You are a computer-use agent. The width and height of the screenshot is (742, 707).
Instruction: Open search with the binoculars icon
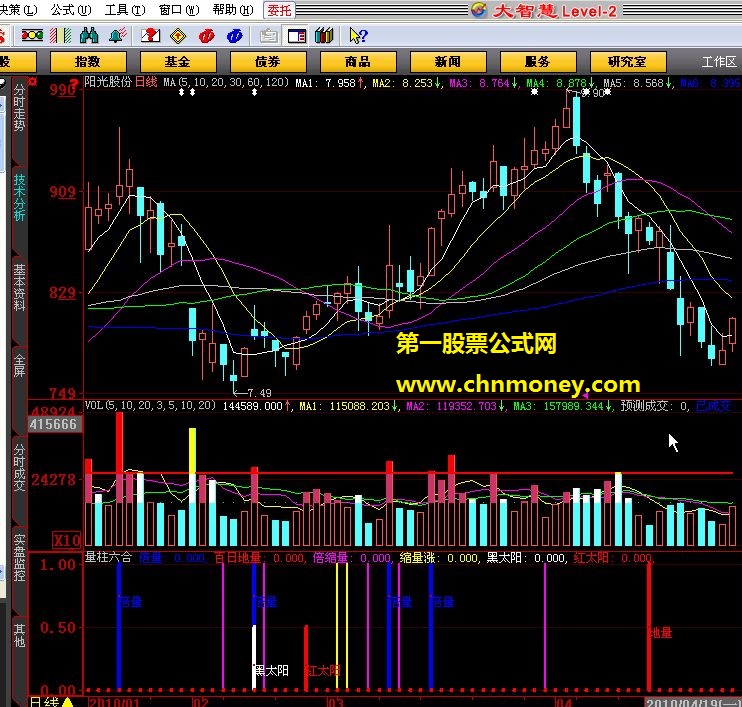click(89, 35)
